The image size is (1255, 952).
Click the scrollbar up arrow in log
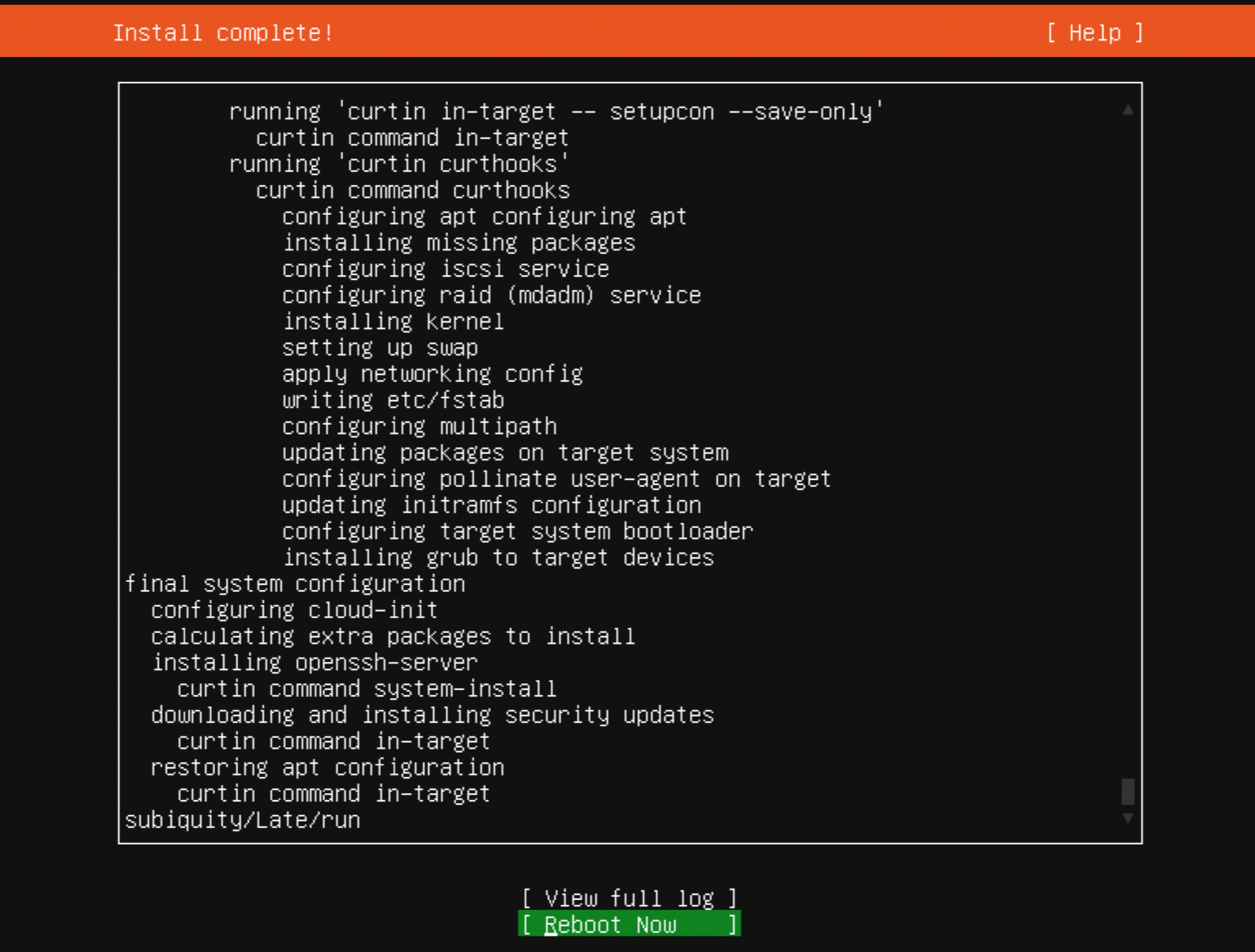tap(1128, 110)
